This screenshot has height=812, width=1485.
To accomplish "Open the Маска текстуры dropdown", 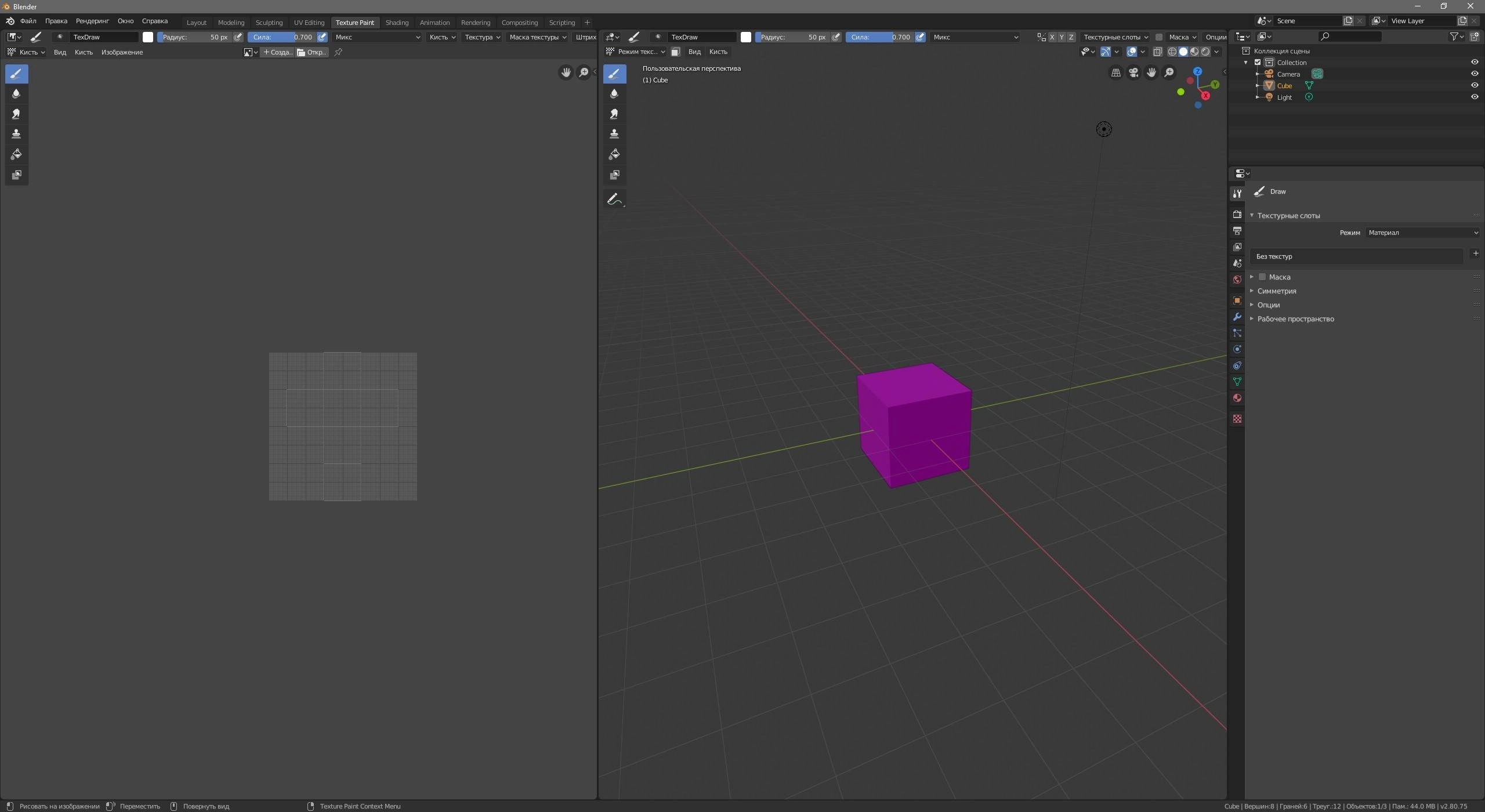I will (538, 37).
